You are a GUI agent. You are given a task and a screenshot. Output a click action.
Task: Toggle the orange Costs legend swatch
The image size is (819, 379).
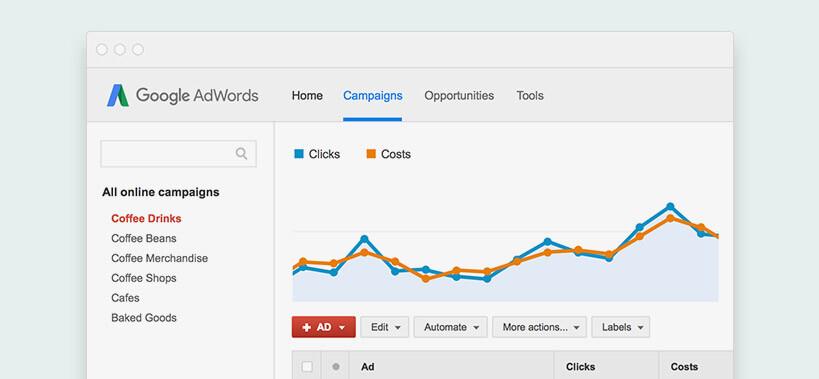tap(371, 154)
